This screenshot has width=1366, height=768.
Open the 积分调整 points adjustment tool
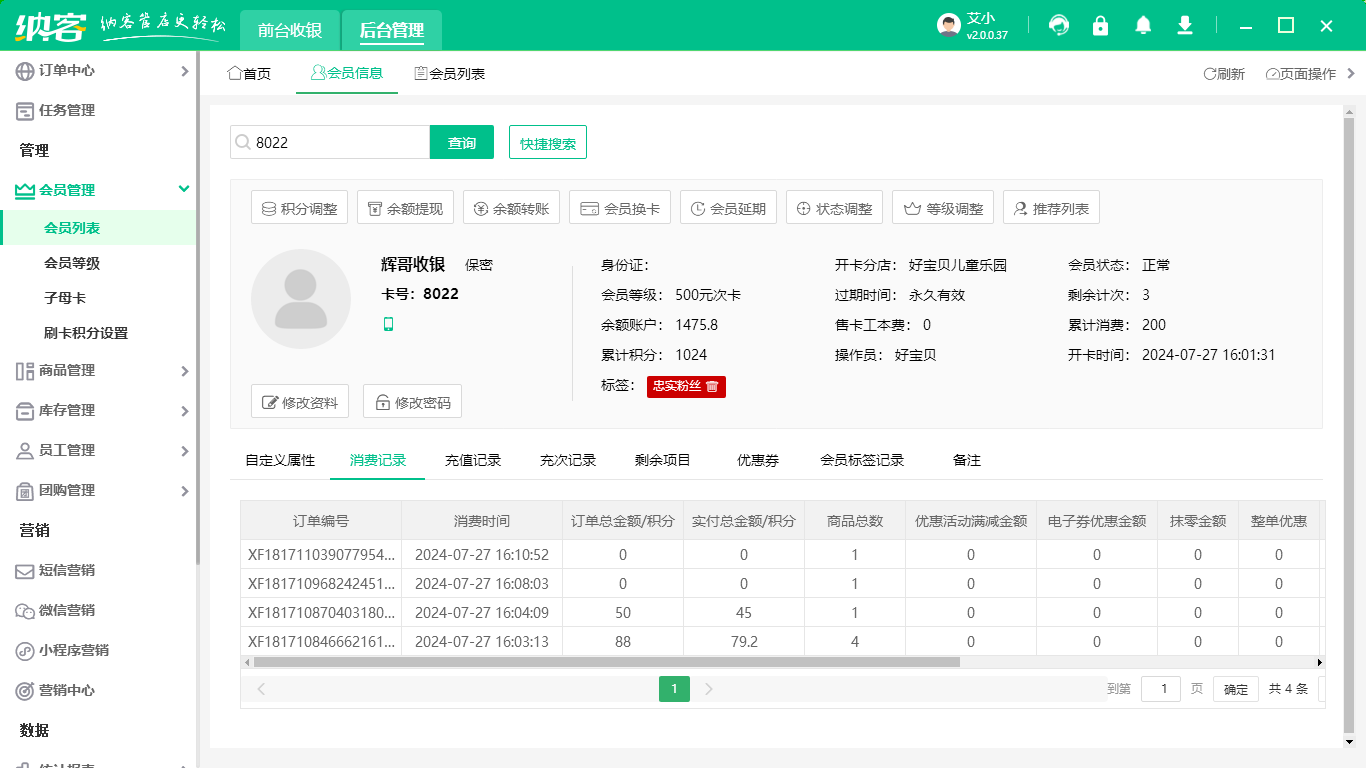pos(298,207)
